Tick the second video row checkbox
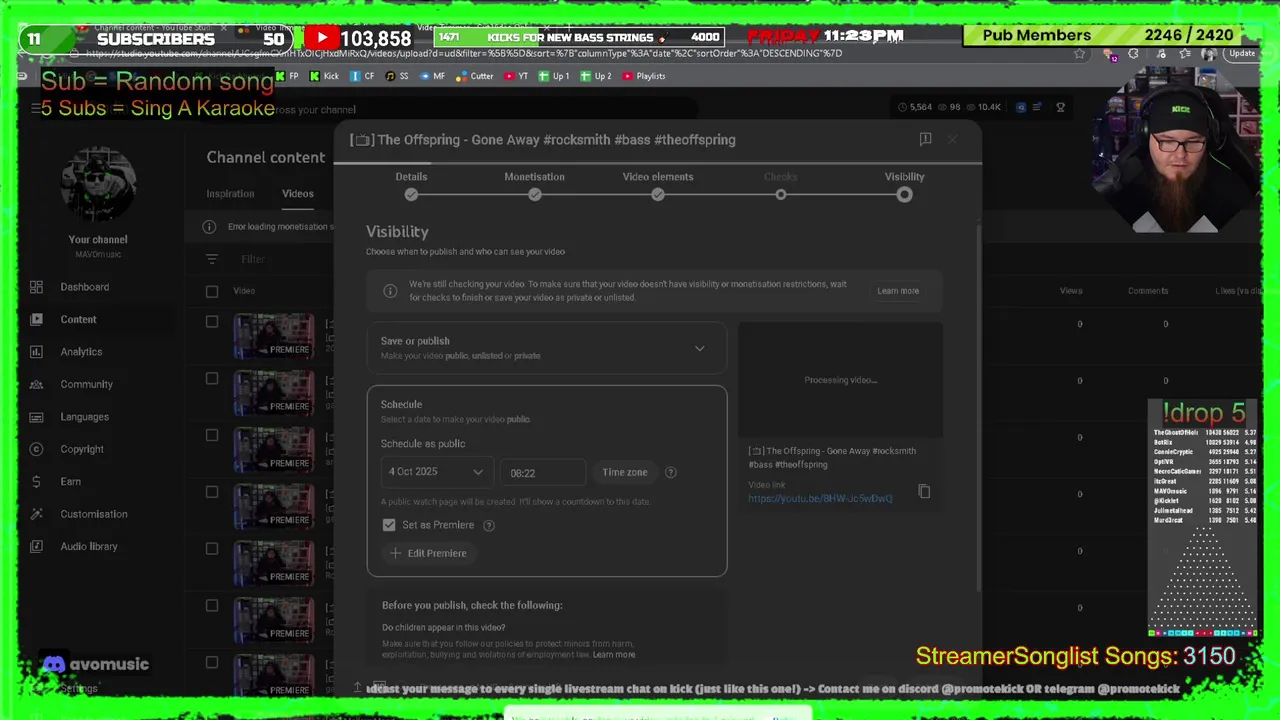 point(212,379)
